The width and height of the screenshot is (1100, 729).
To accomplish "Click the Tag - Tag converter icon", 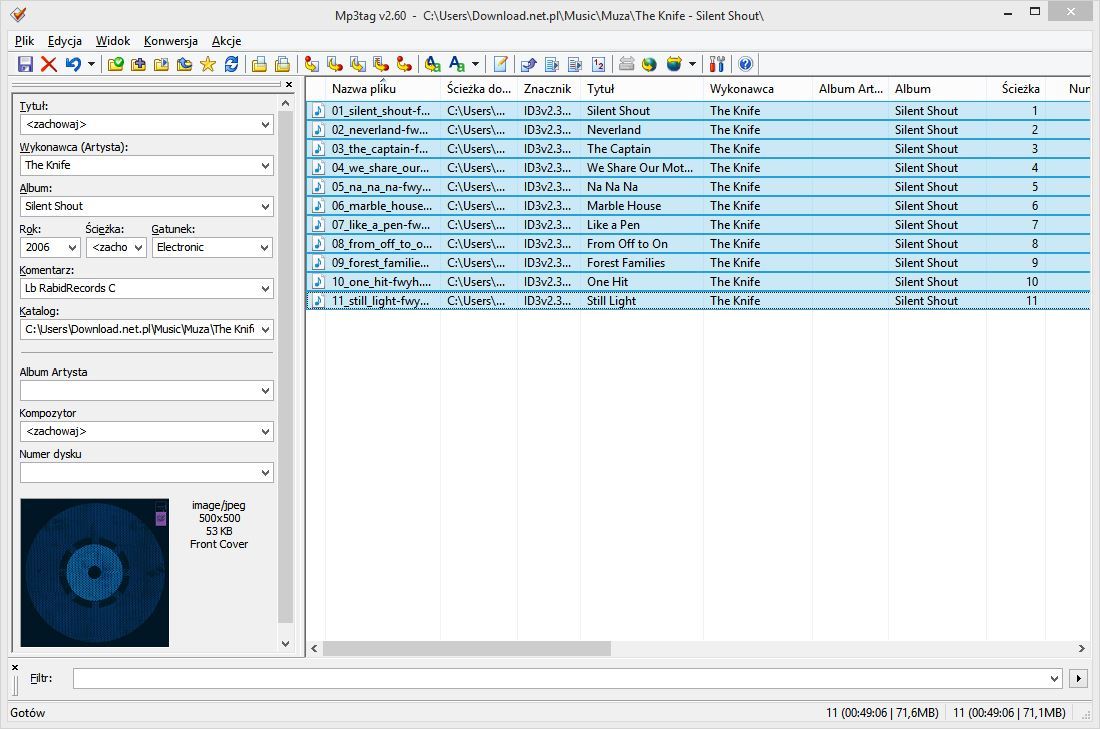I will click(404, 65).
